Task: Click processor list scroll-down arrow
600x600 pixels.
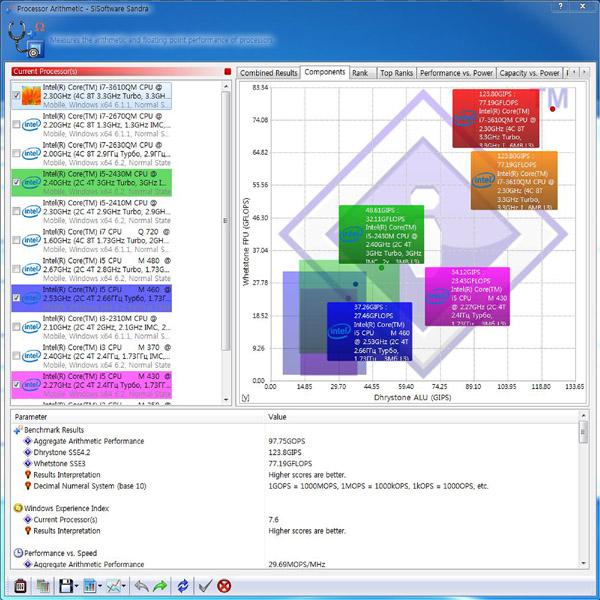Action: pos(226,399)
